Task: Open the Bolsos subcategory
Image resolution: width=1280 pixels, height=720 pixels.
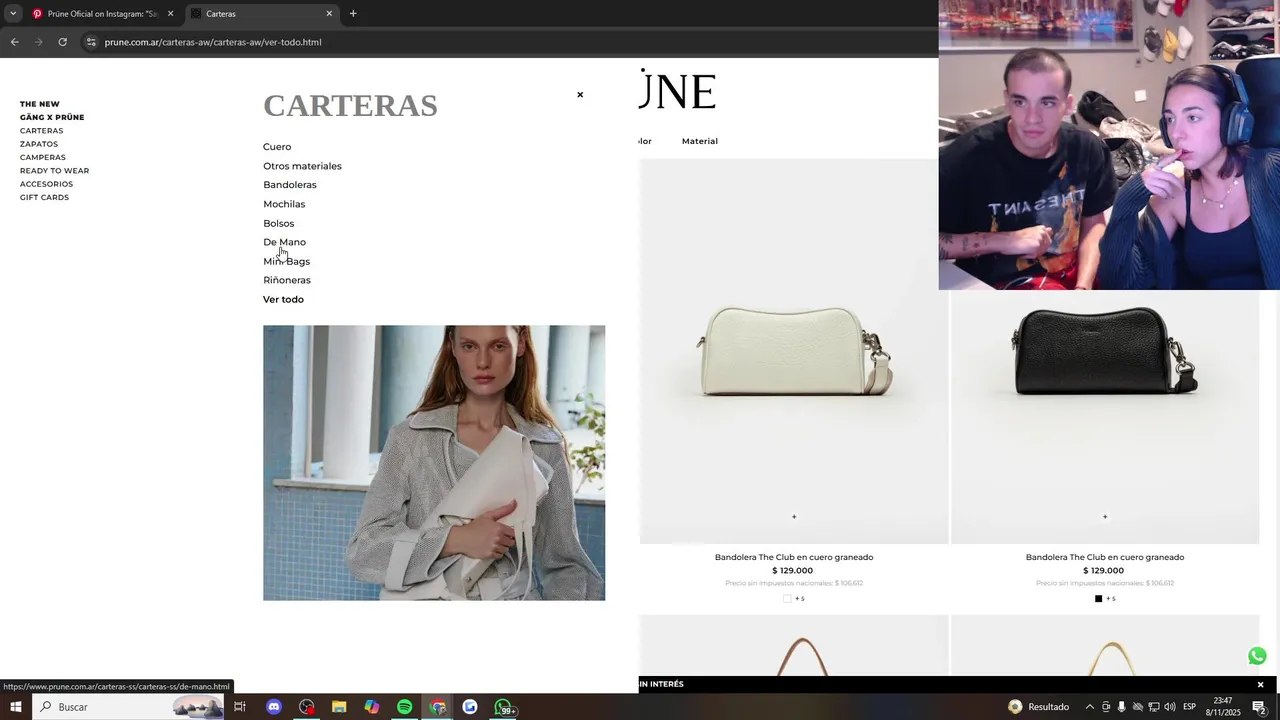Action: click(x=278, y=223)
